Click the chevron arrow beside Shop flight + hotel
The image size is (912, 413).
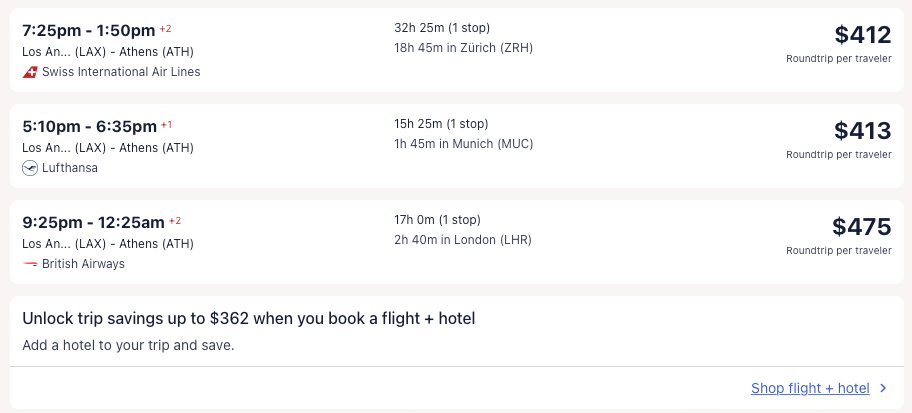pos(882,388)
